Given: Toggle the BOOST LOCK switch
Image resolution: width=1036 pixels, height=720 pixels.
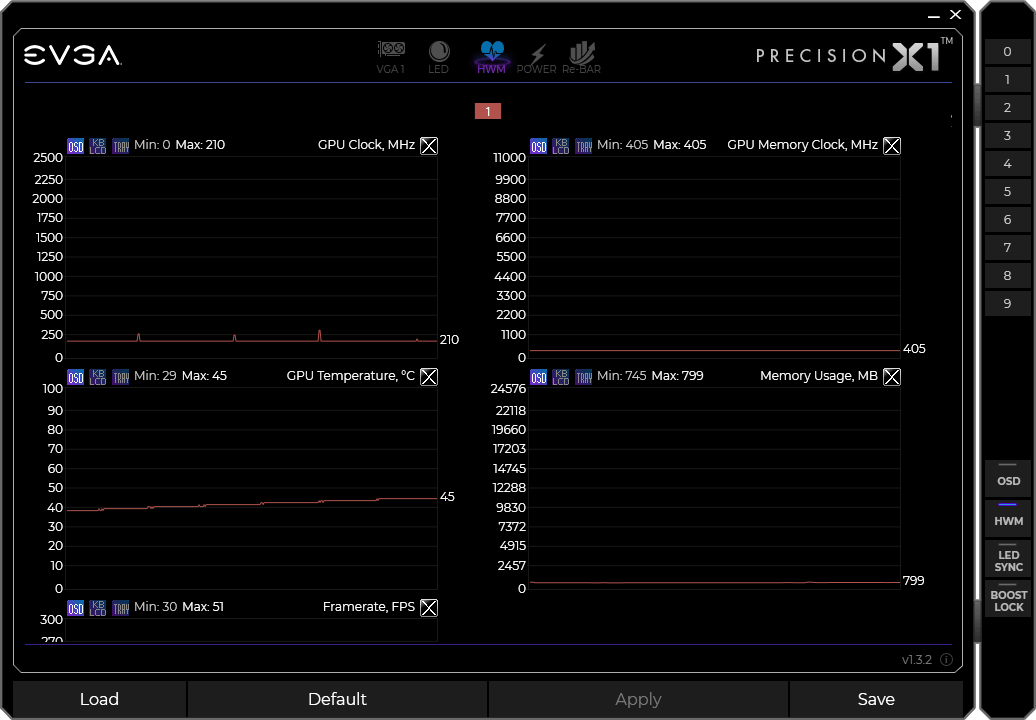Looking at the screenshot, I should [x=1008, y=599].
